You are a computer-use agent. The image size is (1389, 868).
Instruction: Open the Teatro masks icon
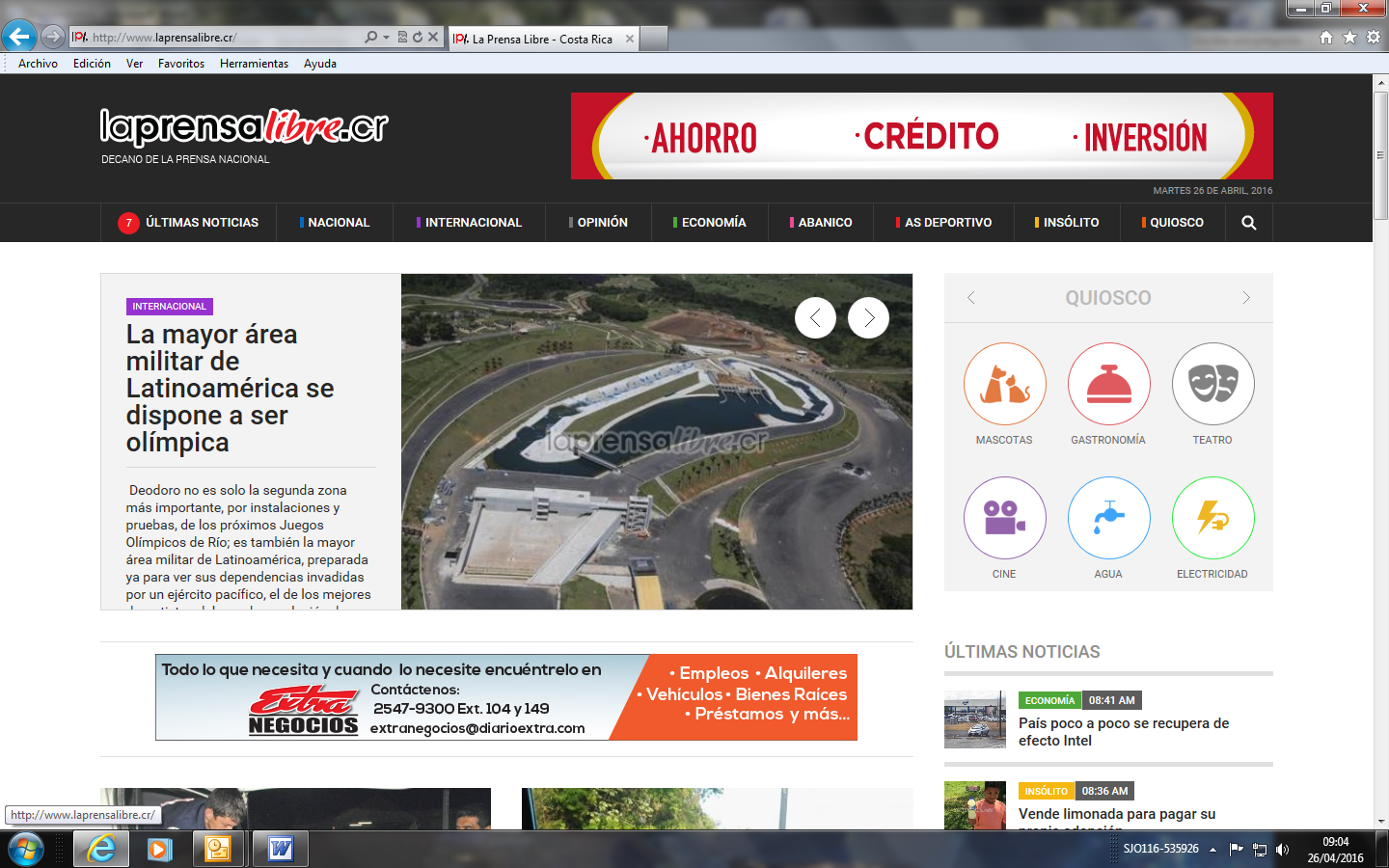pyautogui.click(x=1212, y=384)
